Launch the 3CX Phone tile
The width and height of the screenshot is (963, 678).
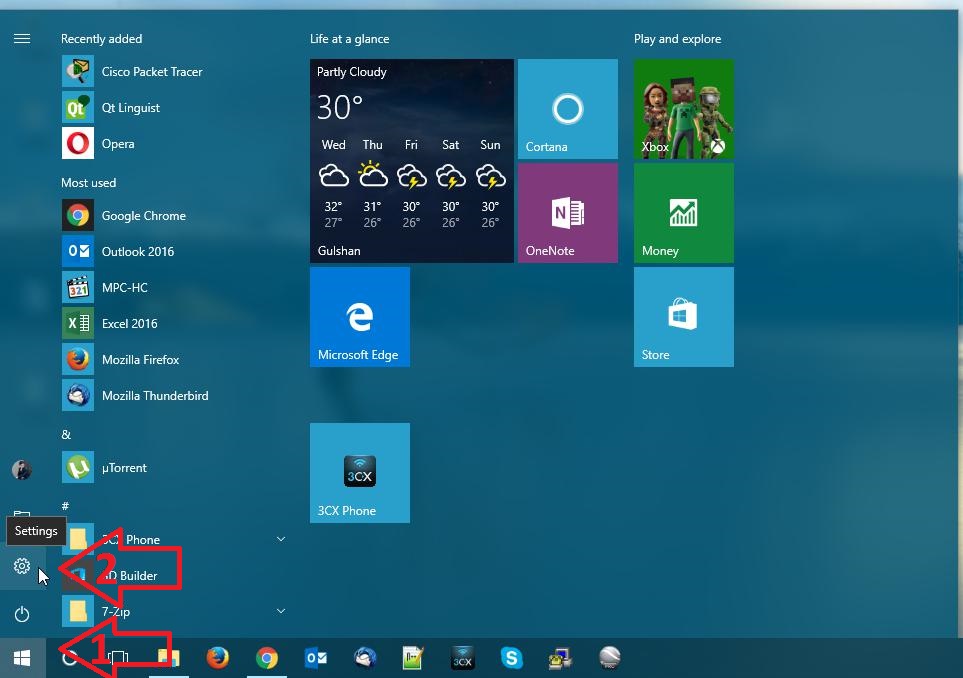(x=359, y=472)
